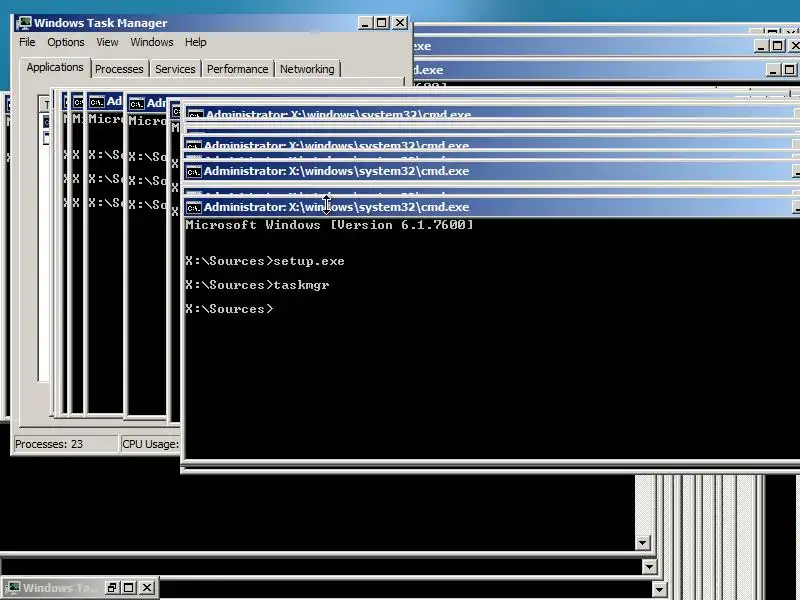Open the File menu in Task Manager
Viewport: 800px width, 600px height.
click(x=27, y=42)
